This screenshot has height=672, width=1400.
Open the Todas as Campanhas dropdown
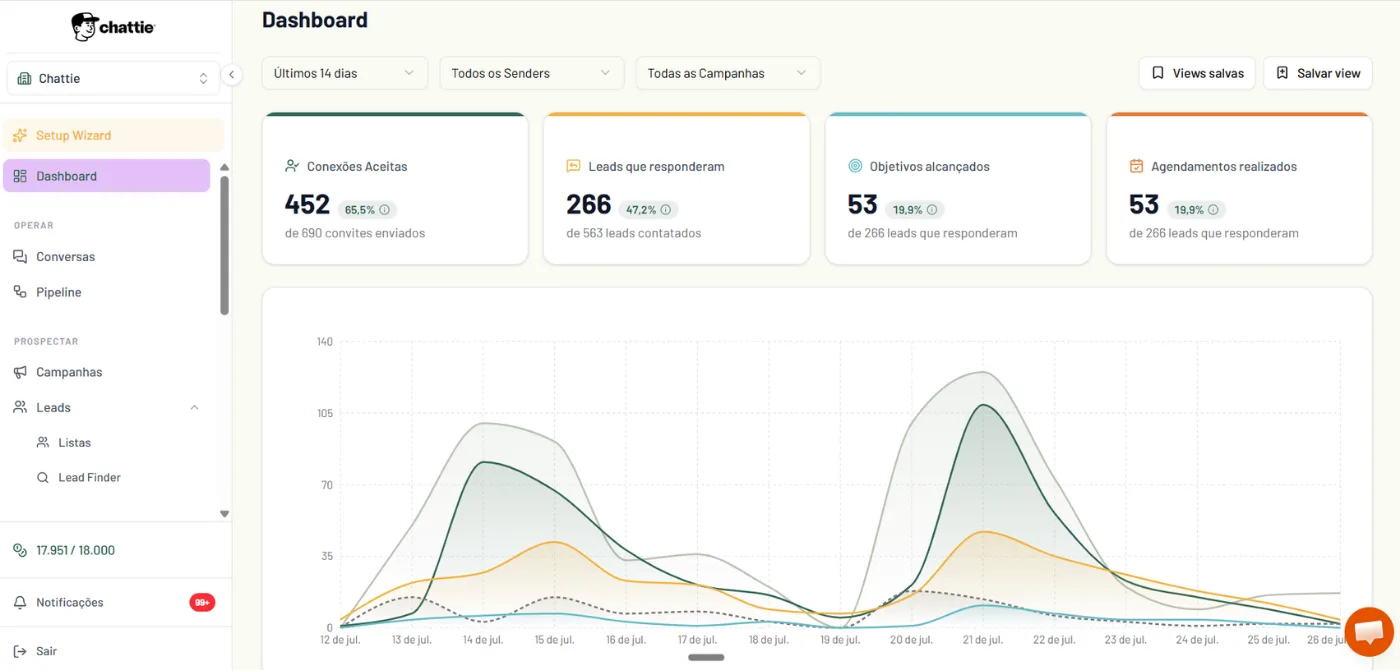(x=728, y=73)
